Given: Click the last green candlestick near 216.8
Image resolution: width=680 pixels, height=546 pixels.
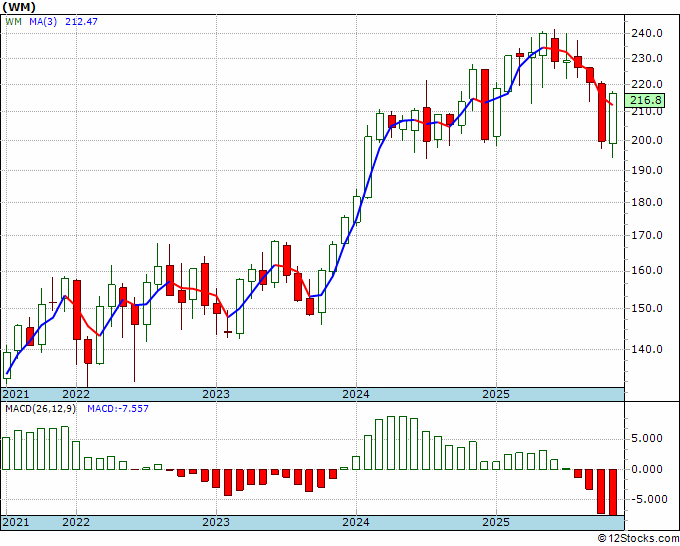Looking at the screenshot, I should tap(613, 118).
